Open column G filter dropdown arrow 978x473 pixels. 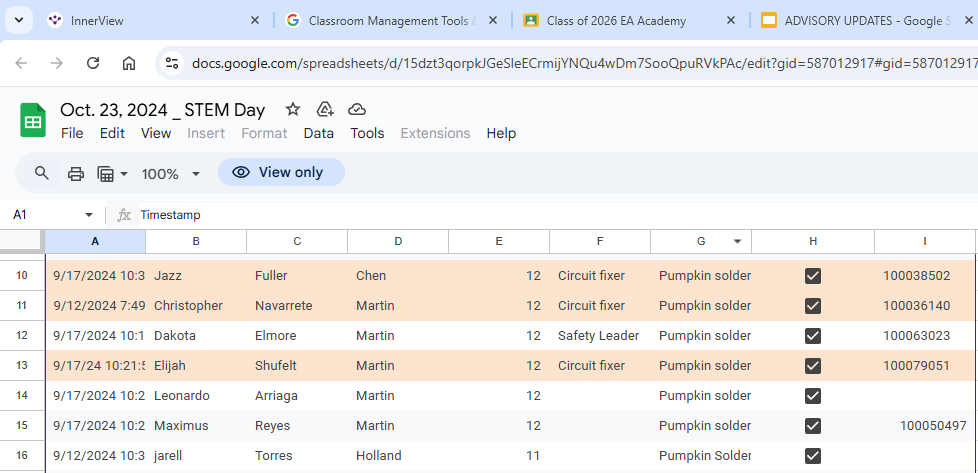(x=738, y=242)
